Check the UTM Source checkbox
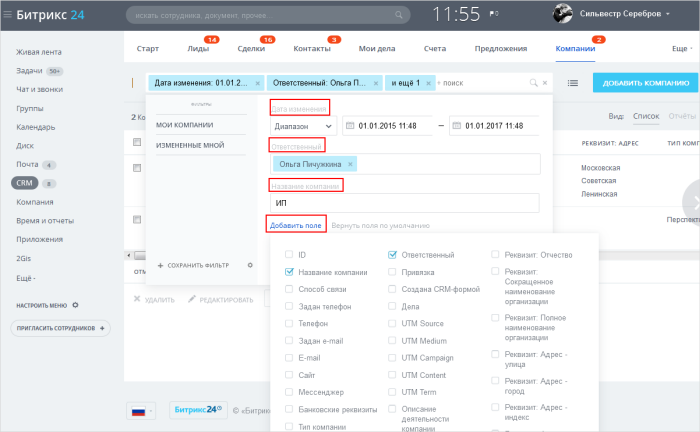The height and width of the screenshot is (432, 700). (x=392, y=324)
